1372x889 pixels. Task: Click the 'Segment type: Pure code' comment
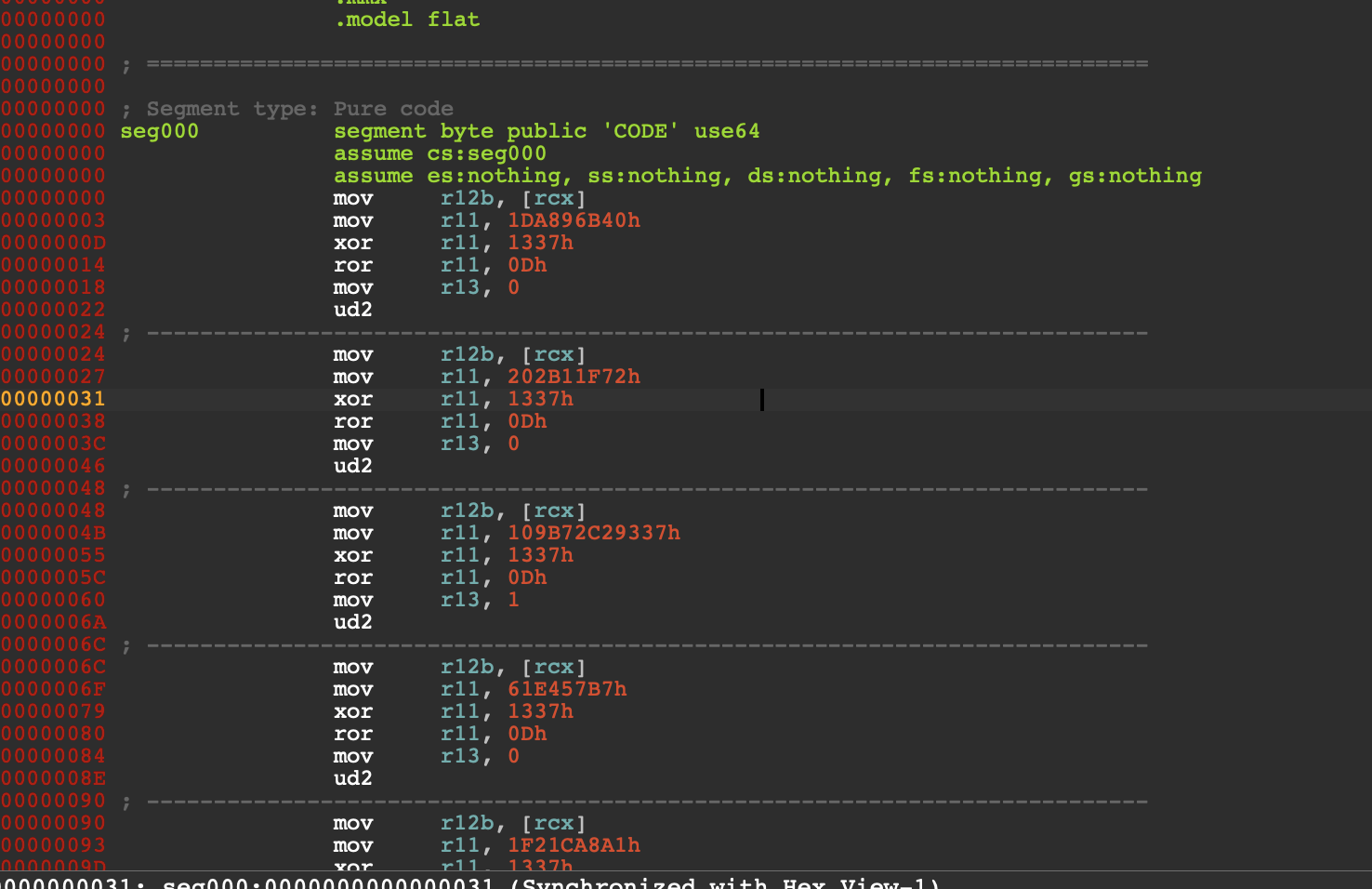coord(299,109)
